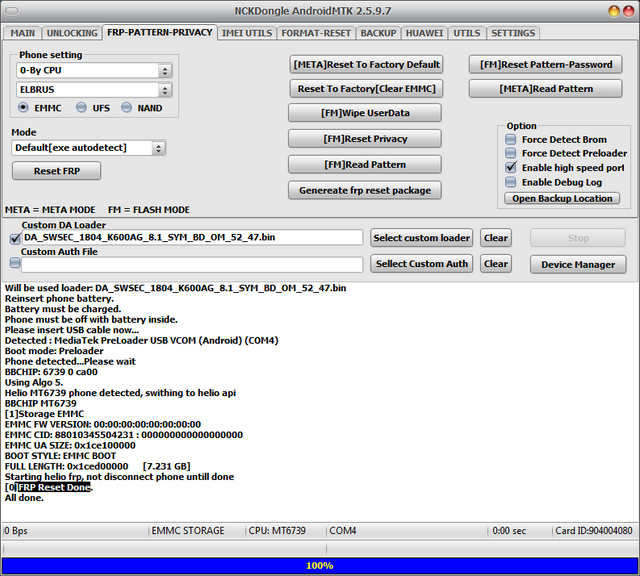640x576 pixels.
Task: Uncheck Enable high speed port
Action: coord(511,167)
